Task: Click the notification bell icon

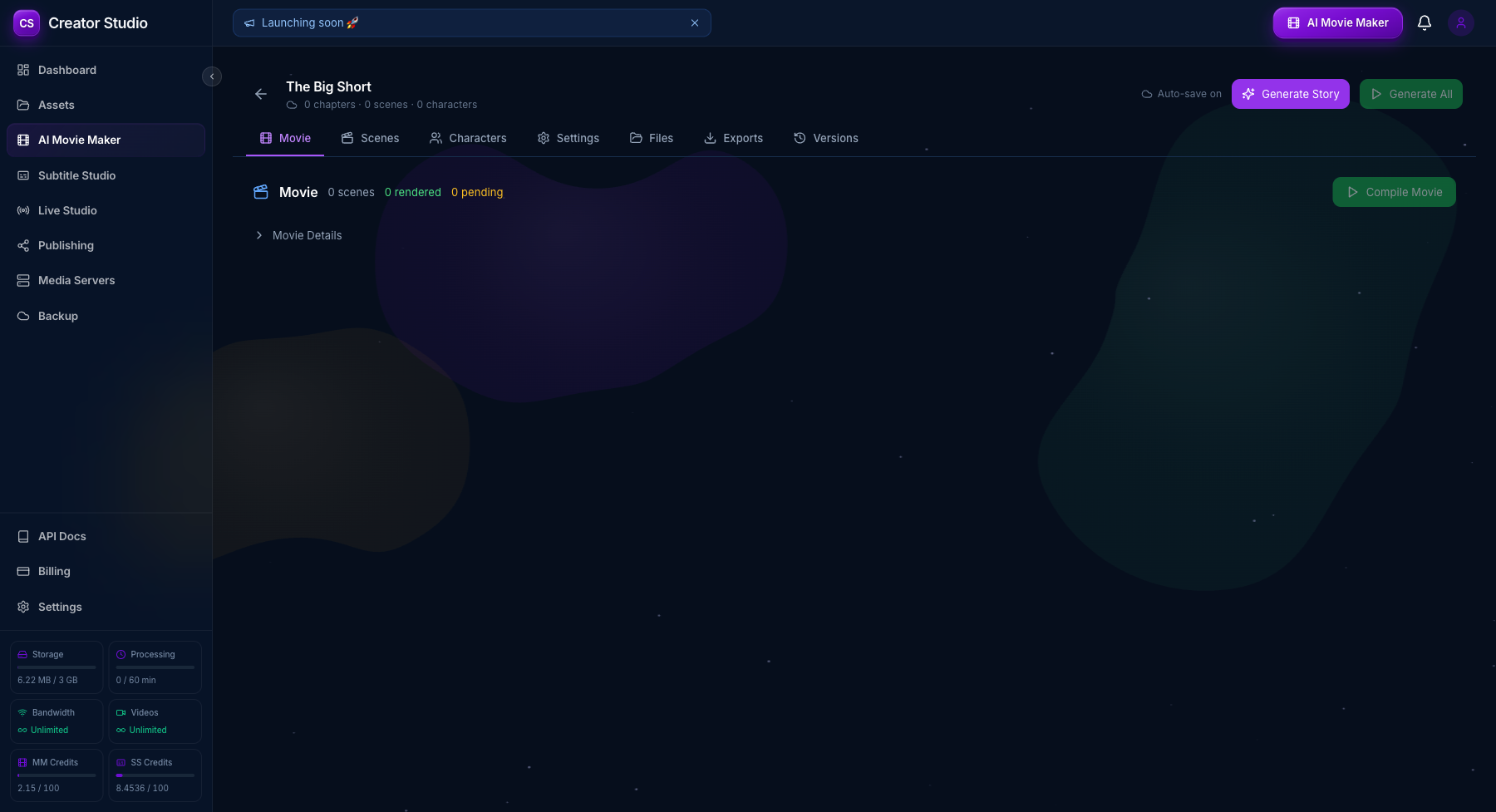Action: [1424, 22]
